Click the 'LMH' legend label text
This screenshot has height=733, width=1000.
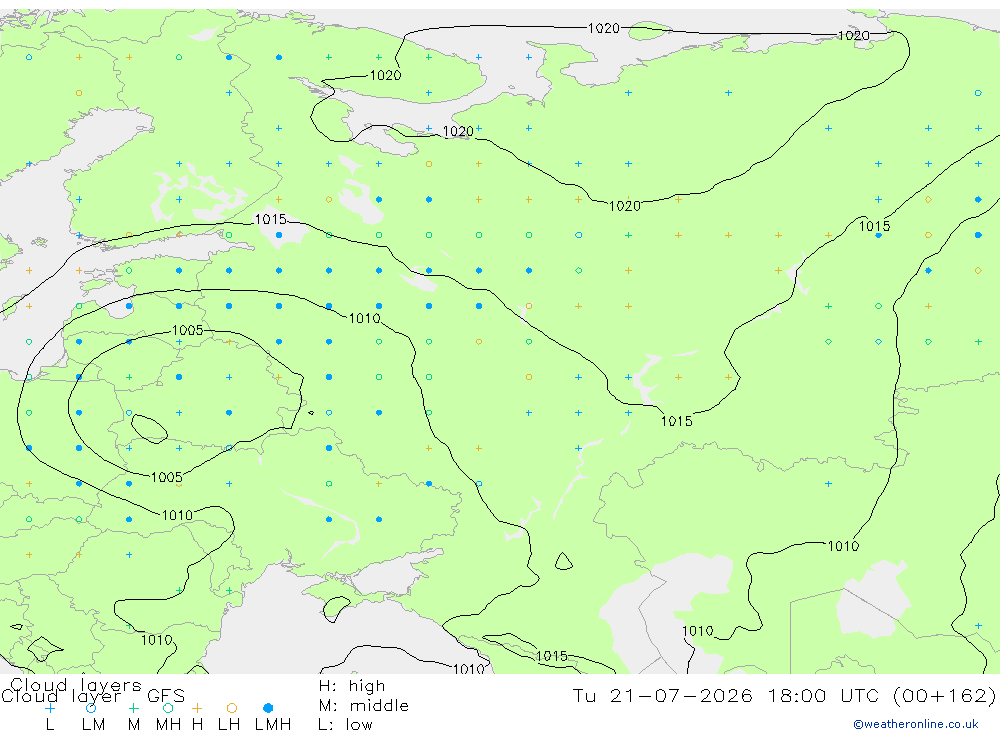point(273,725)
